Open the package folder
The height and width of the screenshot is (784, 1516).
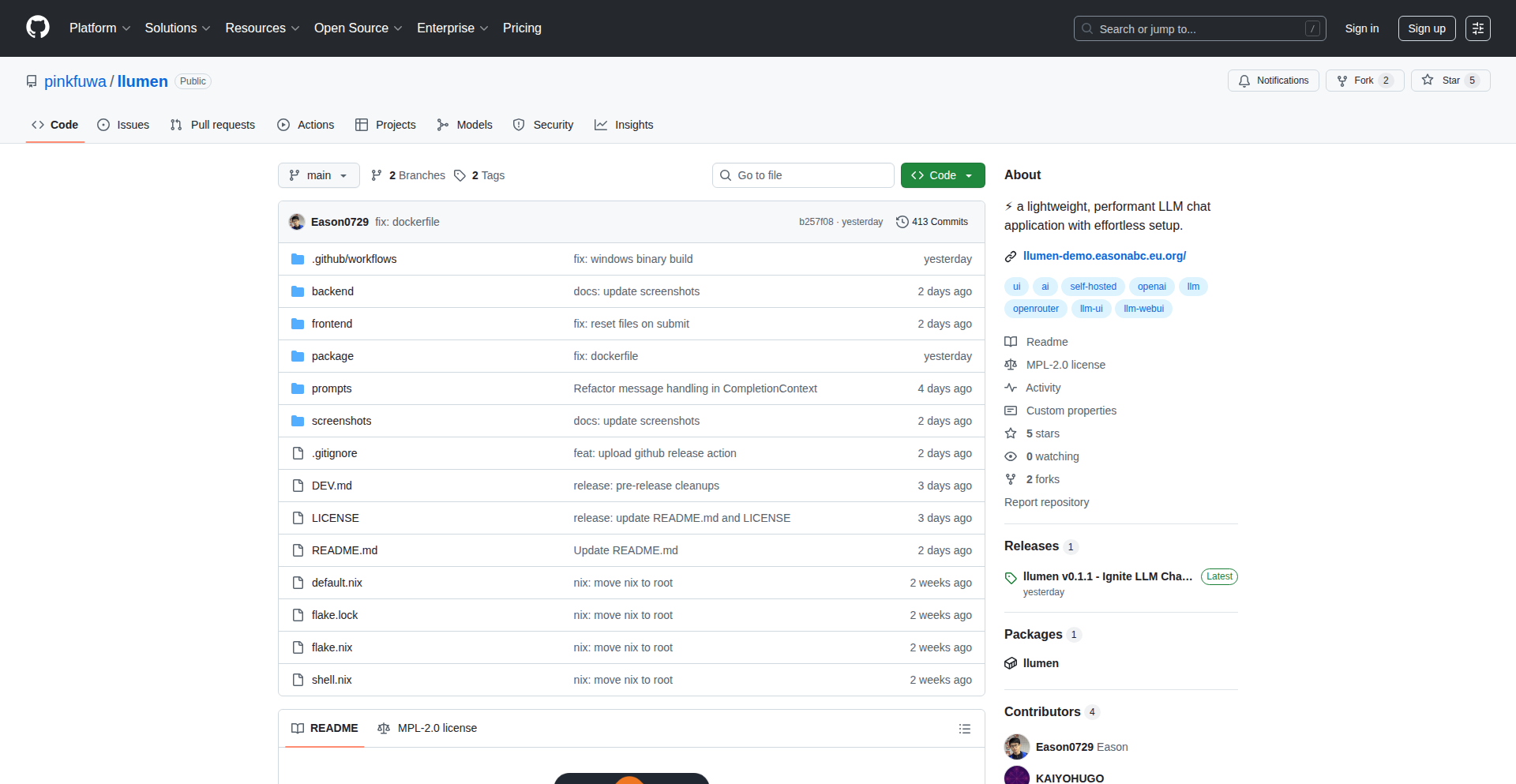[x=332, y=356]
